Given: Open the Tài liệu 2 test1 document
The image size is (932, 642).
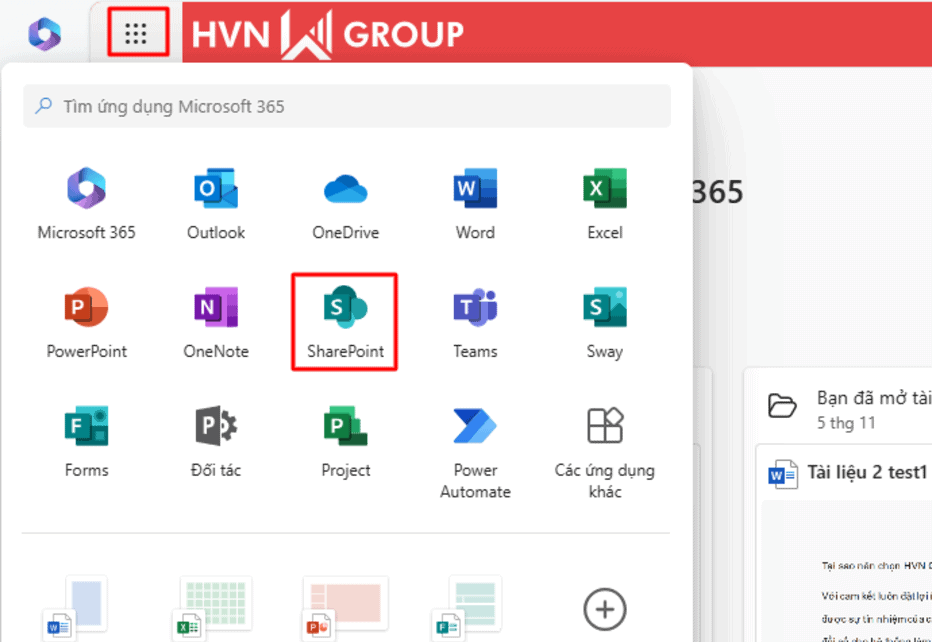Looking at the screenshot, I should point(867,473).
